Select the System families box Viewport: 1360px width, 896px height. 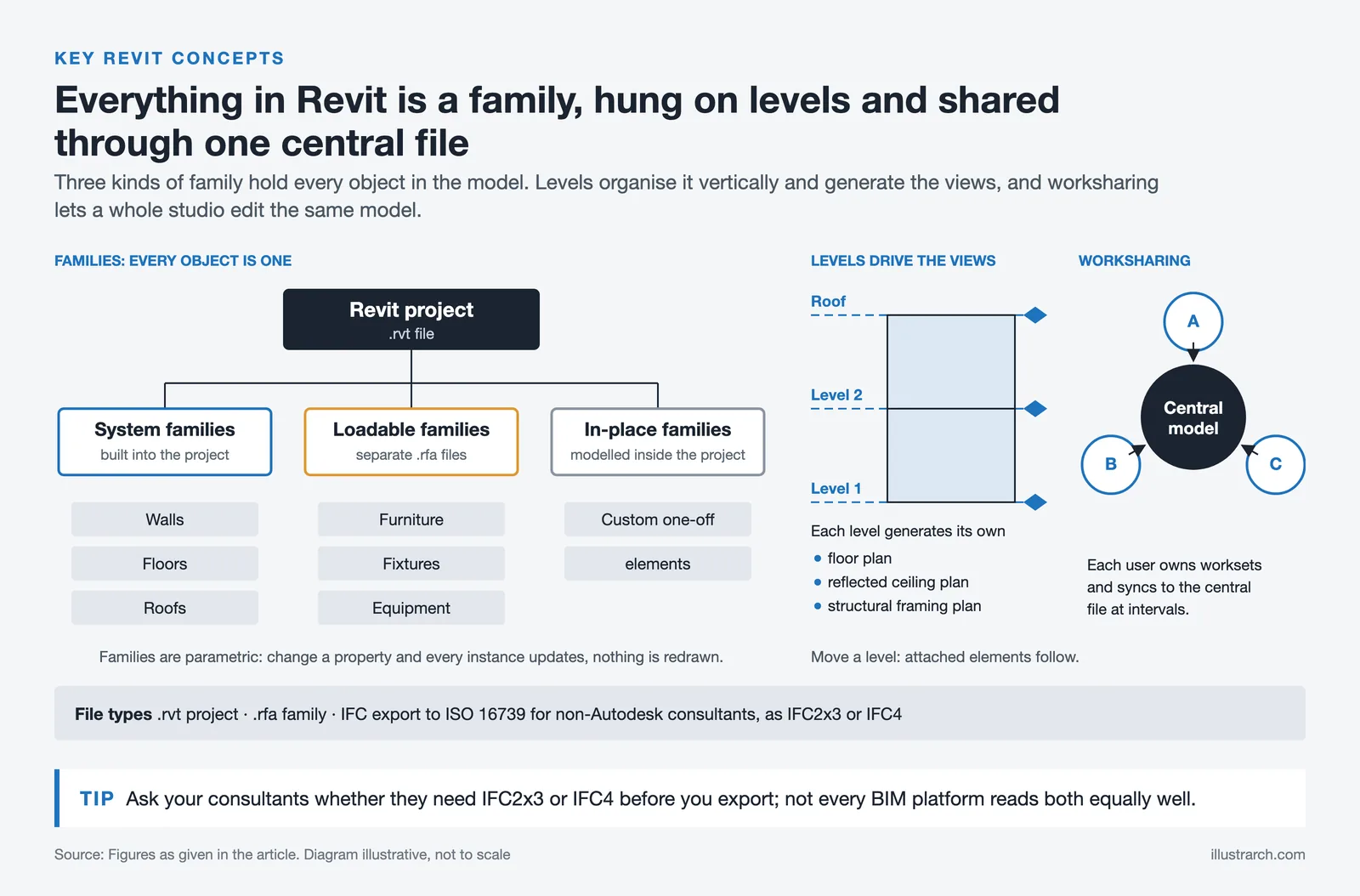click(165, 442)
